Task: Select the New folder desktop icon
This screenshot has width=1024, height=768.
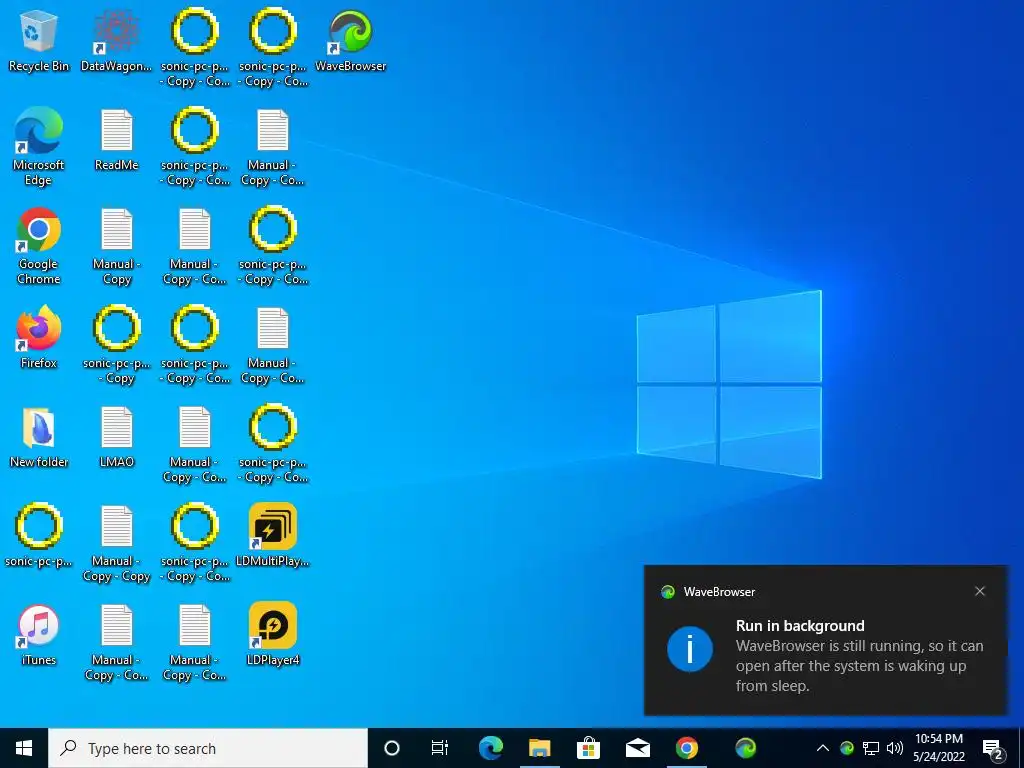Action: point(39,436)
